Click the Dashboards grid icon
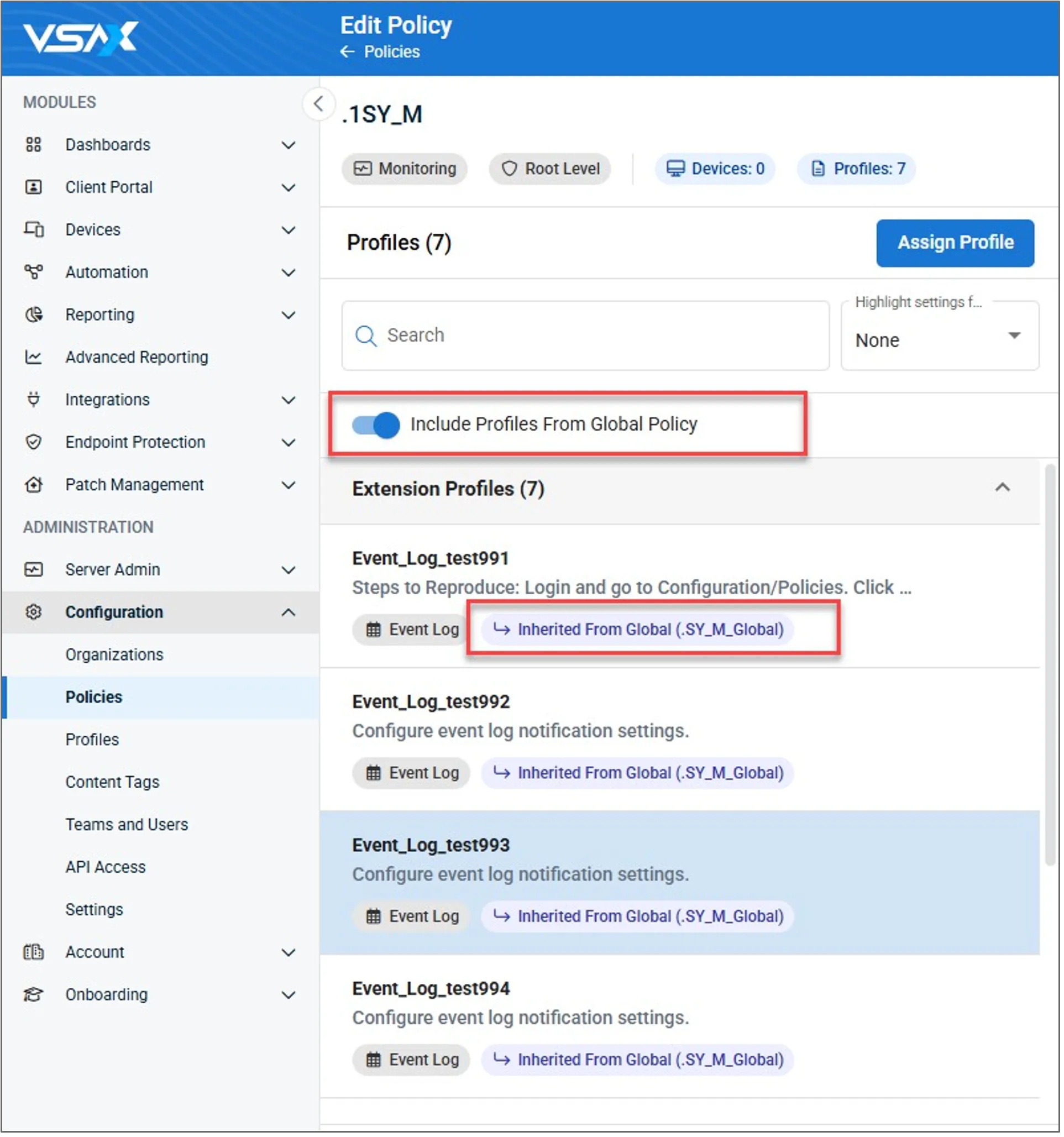 [34, 145]
